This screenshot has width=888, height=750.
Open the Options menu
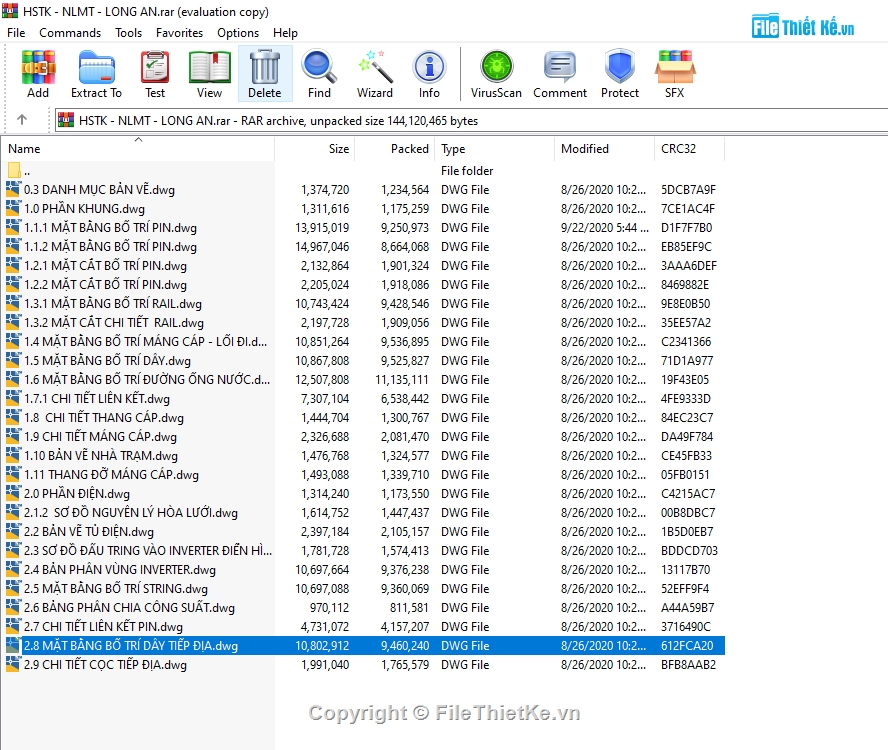238,33
